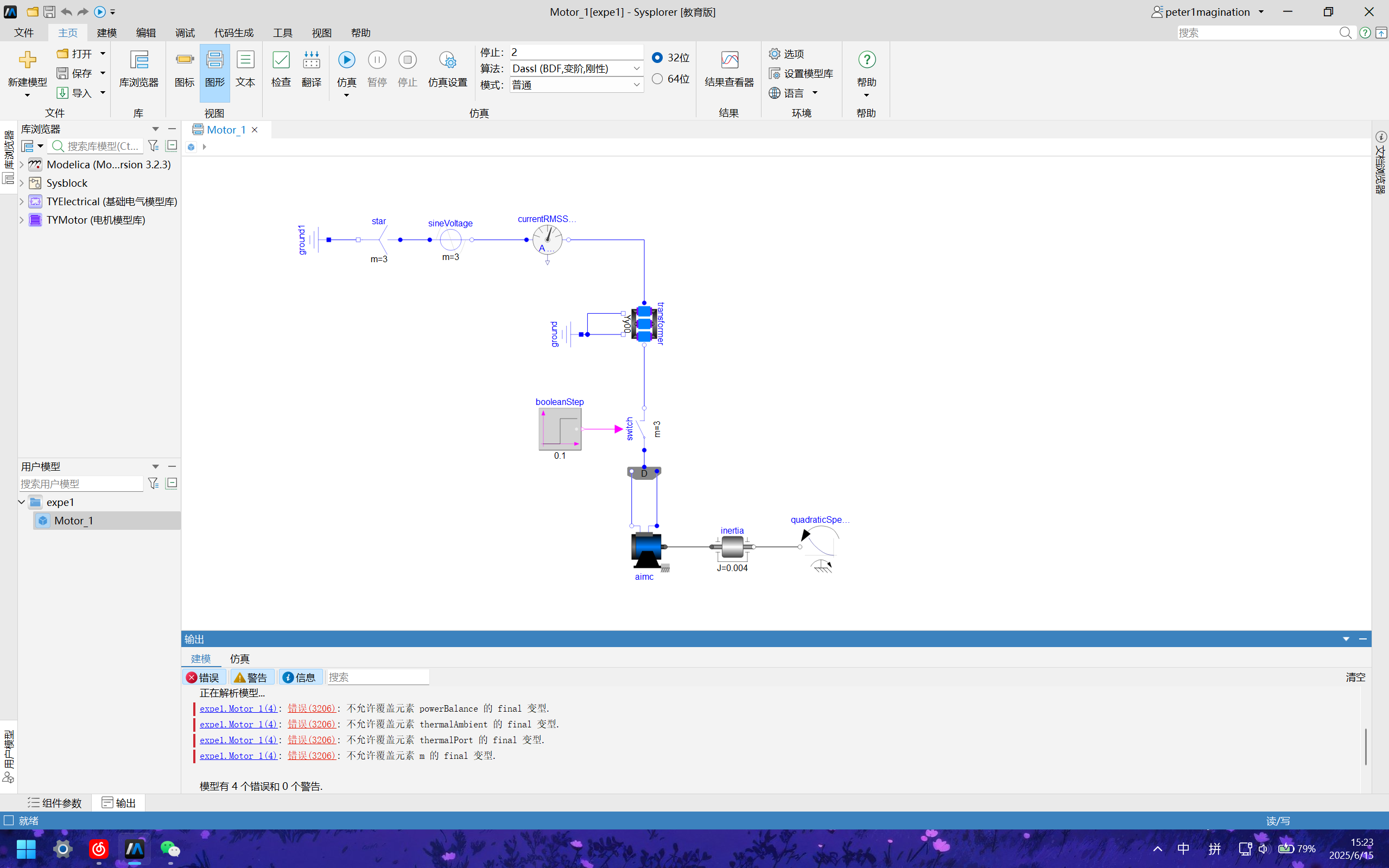Open the expe1.Motor_1(4) link for thermalPort error
Screen dimensions: 1389x868
(238, 740)
